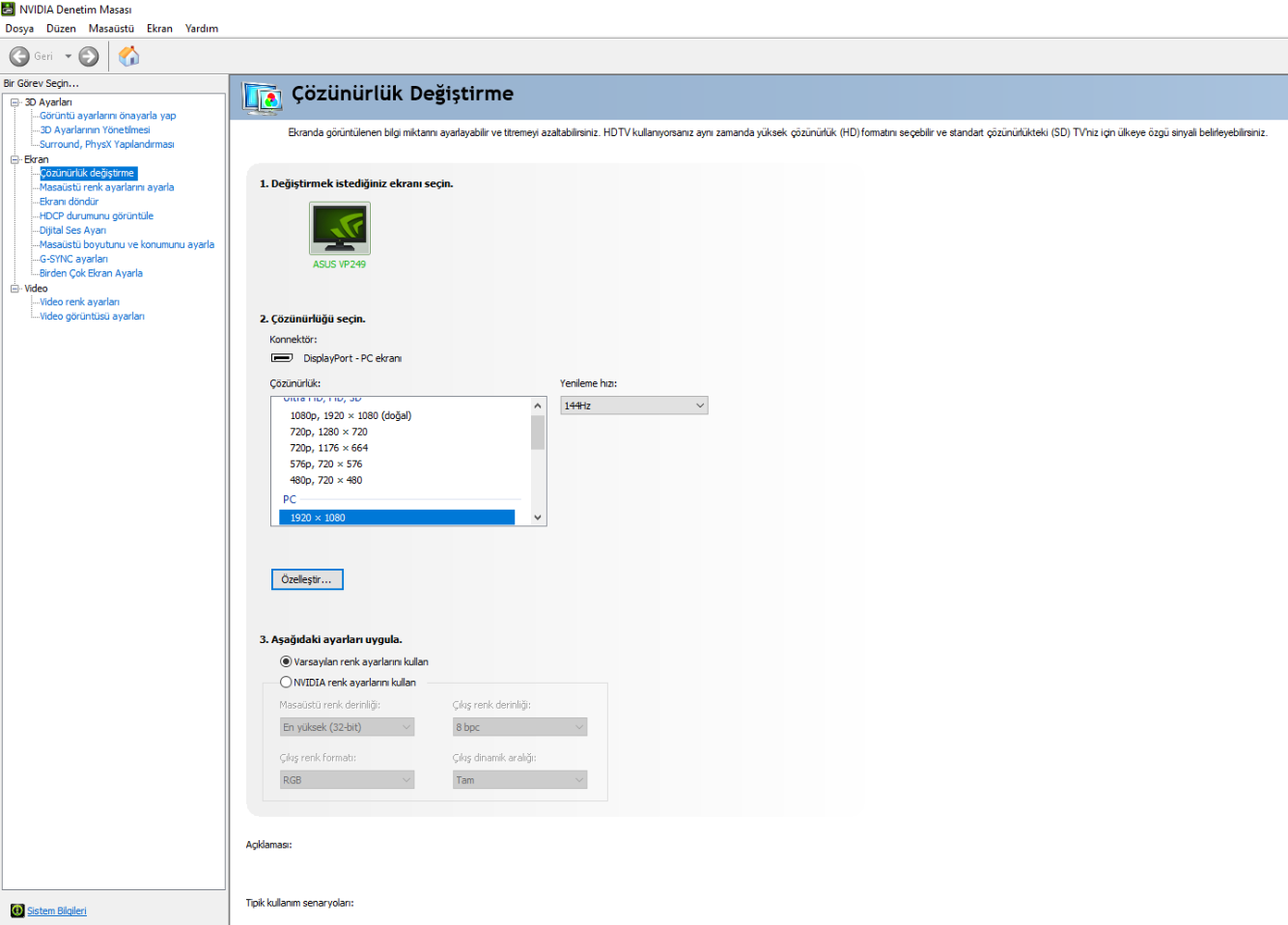Viewport: 1288px width, 925px height.
Task: Click resolution list scroll down arrow
Action: pos(538,518)
